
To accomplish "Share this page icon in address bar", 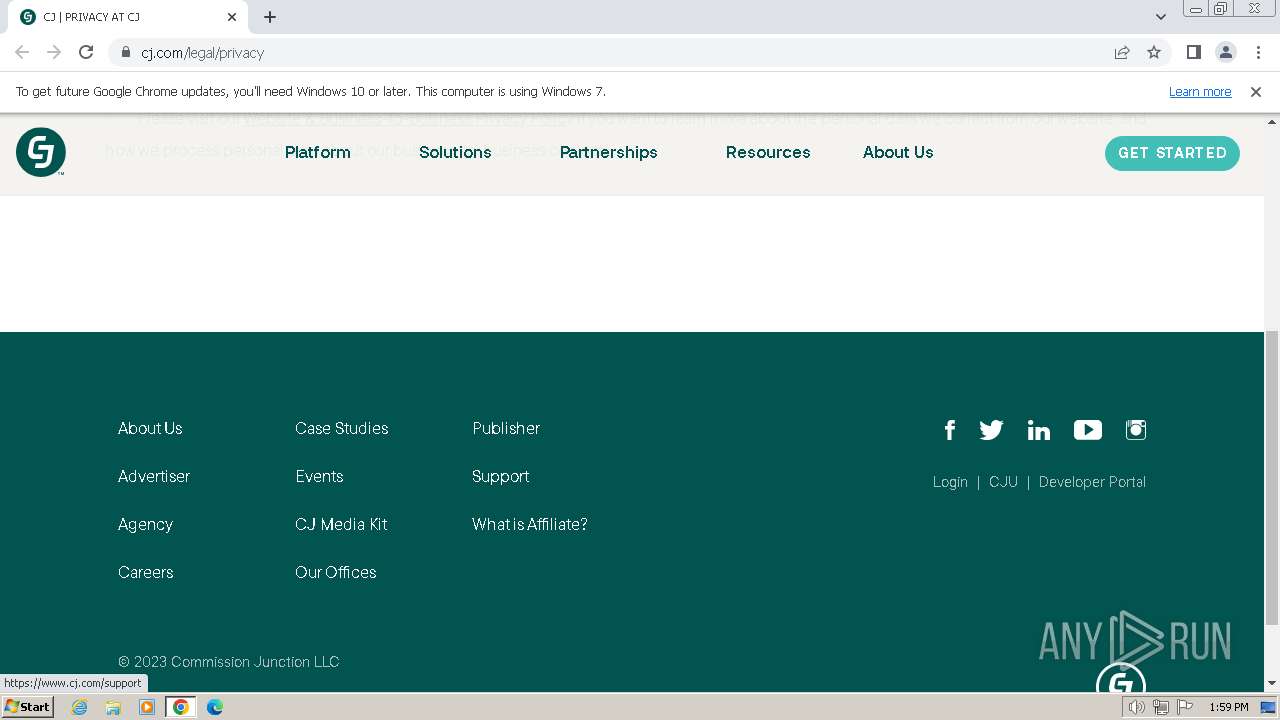I will pos(1122,52).
